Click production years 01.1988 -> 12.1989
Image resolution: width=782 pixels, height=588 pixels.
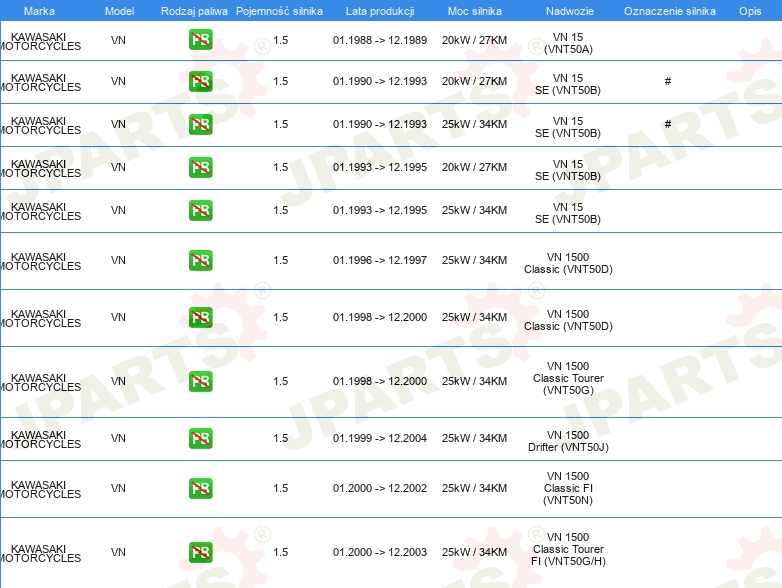tap(380, 40)
